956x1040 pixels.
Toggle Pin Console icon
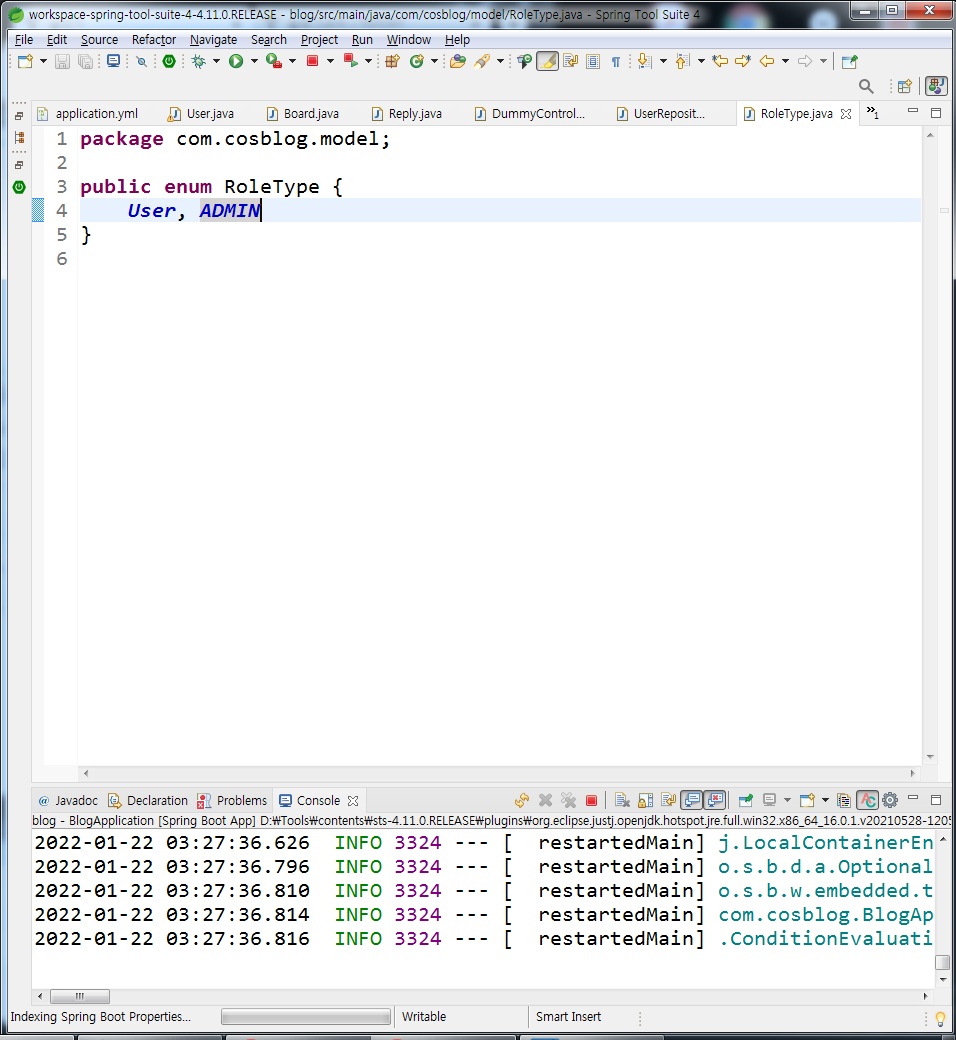(x=746, y=801)
